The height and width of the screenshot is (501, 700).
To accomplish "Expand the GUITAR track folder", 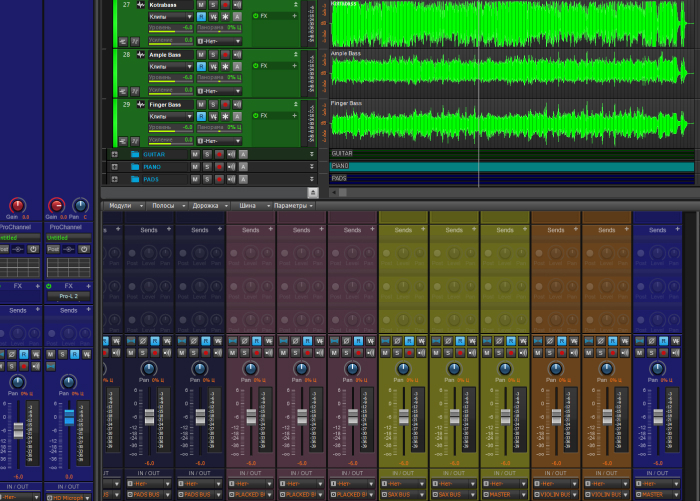I will click(114, 154).
